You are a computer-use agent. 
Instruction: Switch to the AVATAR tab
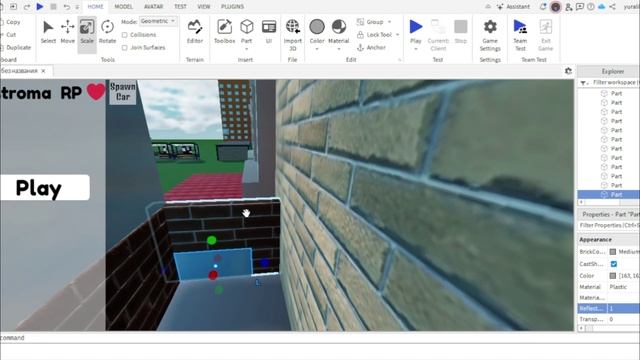coord(153,7)
